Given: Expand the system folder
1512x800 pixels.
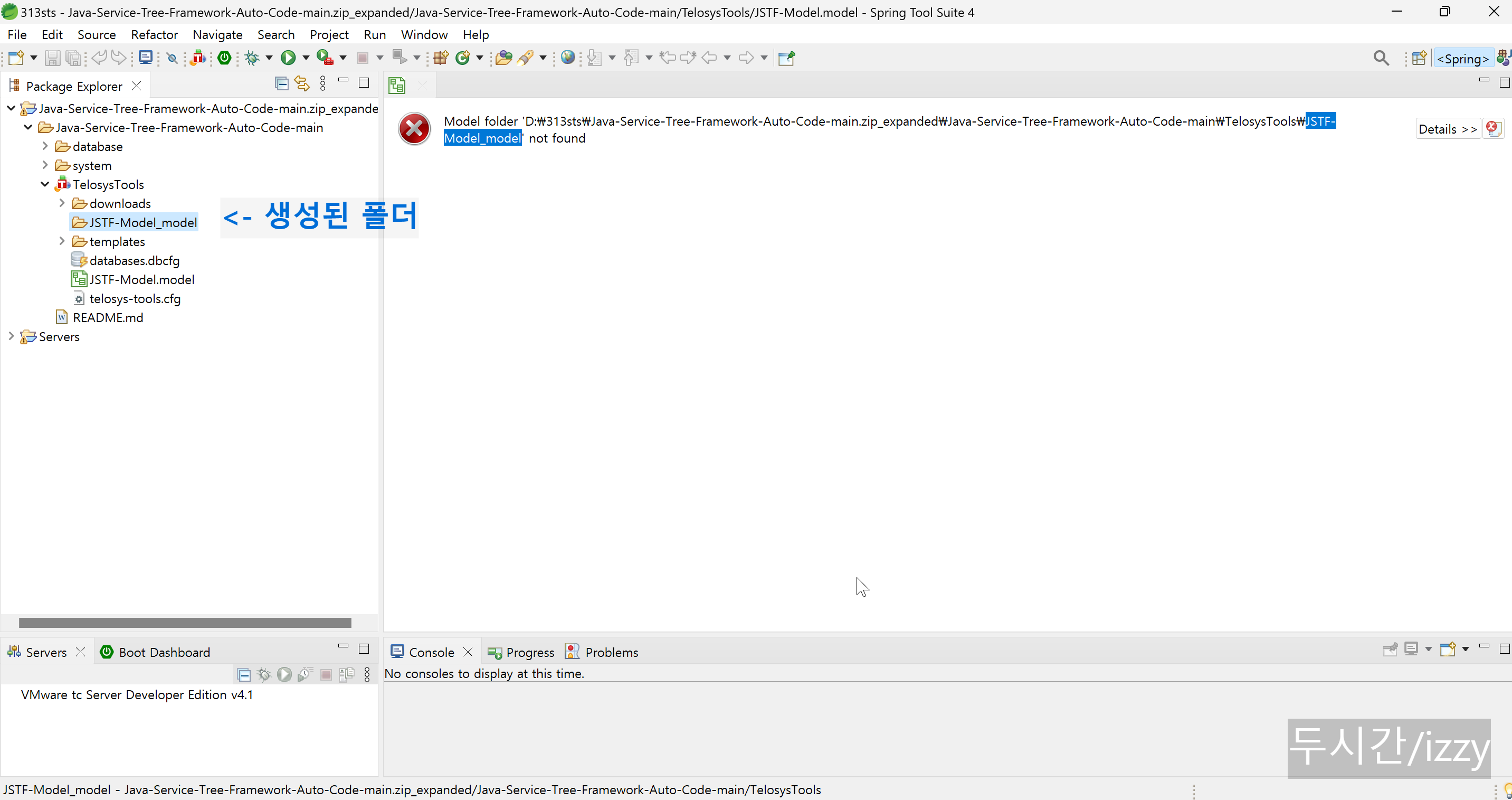Looking at the screenshot, I should pos(45,166).
